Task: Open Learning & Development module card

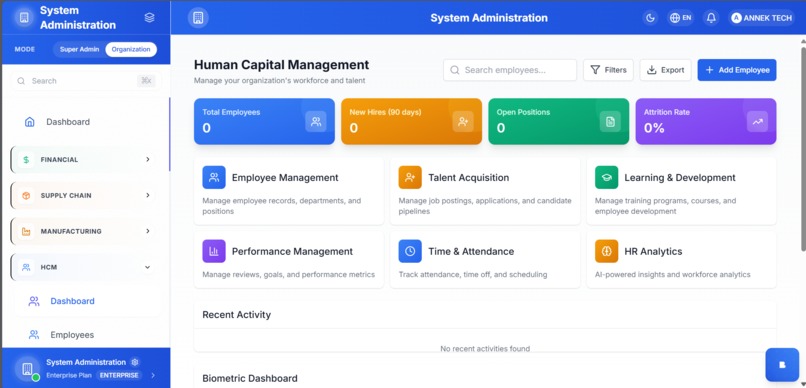Action: coord(682,191)
